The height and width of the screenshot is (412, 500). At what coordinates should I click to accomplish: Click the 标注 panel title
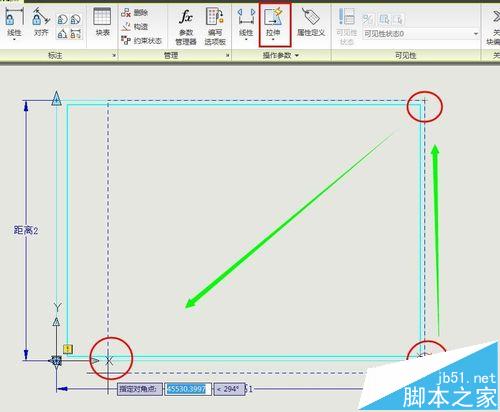pos(55,55)
